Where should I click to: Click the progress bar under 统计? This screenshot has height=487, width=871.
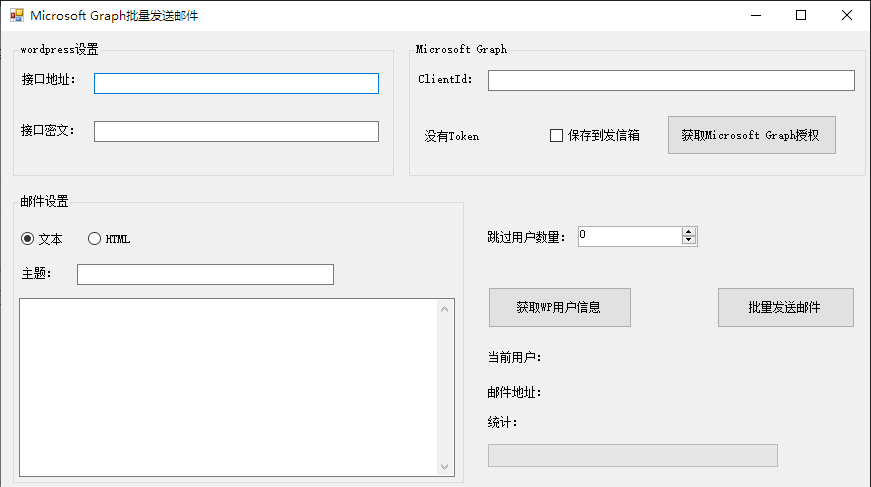coord(633,455)
